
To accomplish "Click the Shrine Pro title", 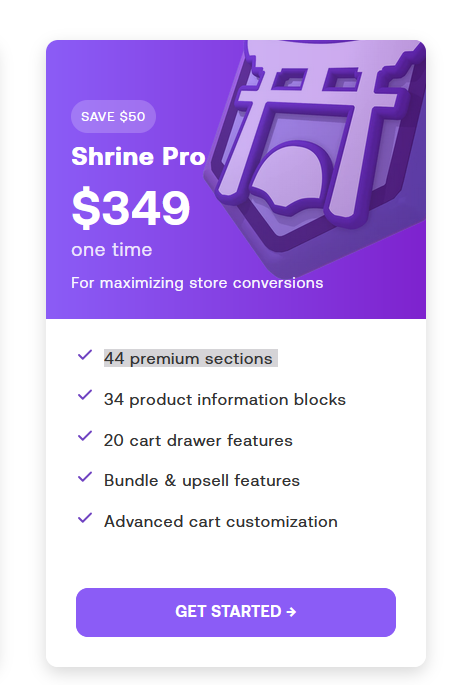I will pyautogui.click(x=138, y=156).
